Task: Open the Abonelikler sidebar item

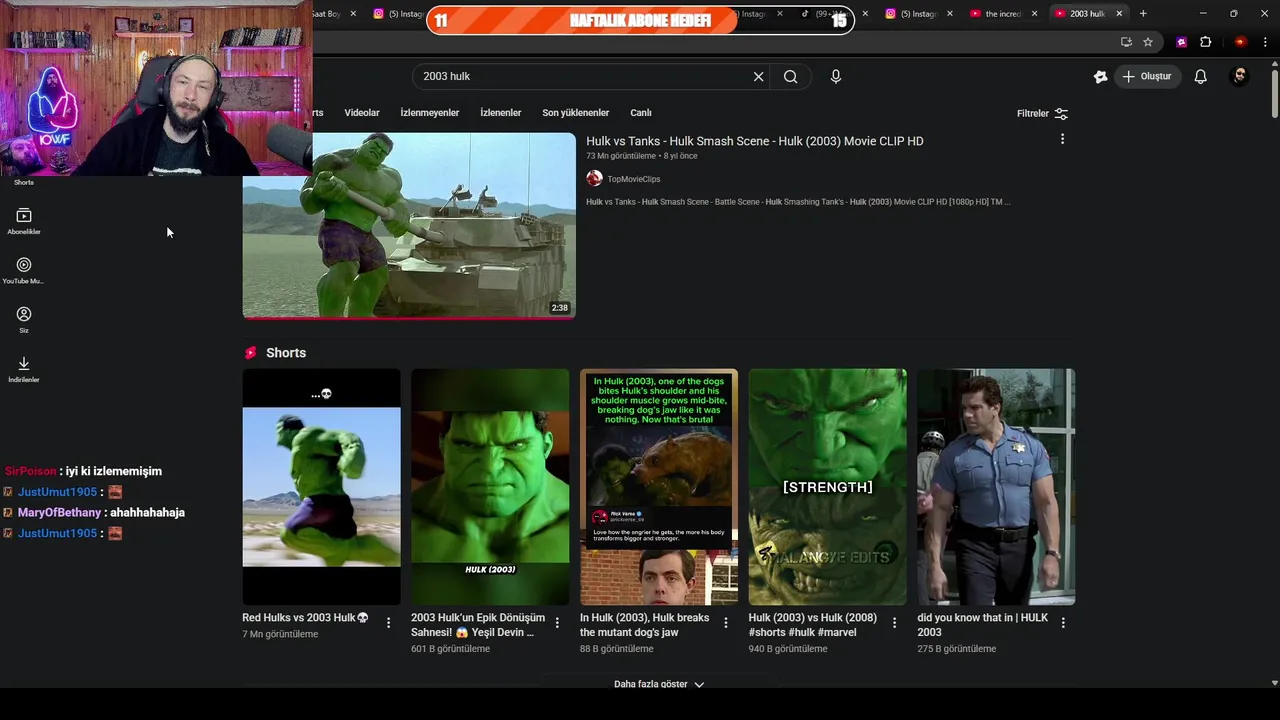Action: click(24, 222)
